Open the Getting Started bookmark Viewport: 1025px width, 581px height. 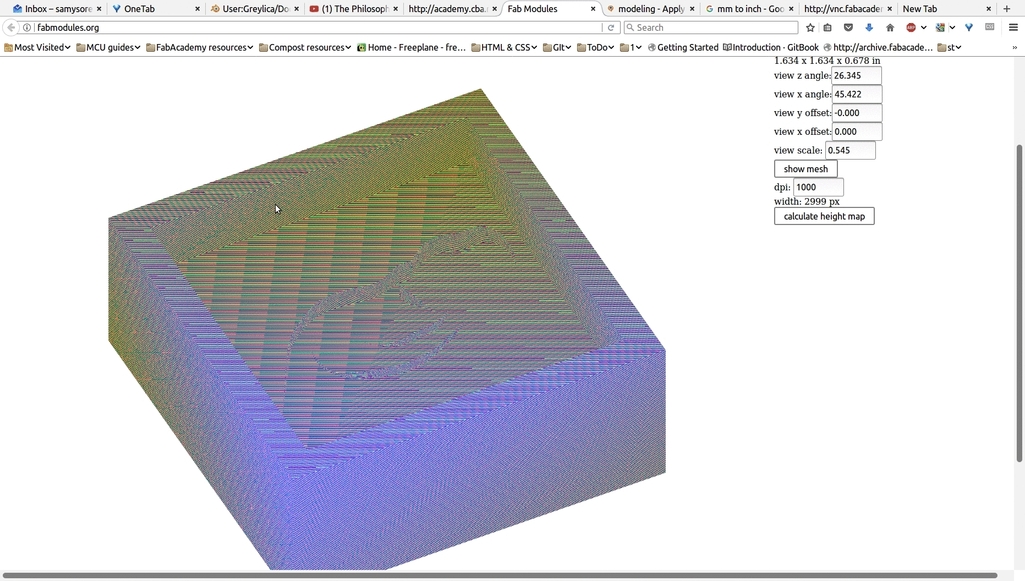pyautogui.click(x=682, y=47)
